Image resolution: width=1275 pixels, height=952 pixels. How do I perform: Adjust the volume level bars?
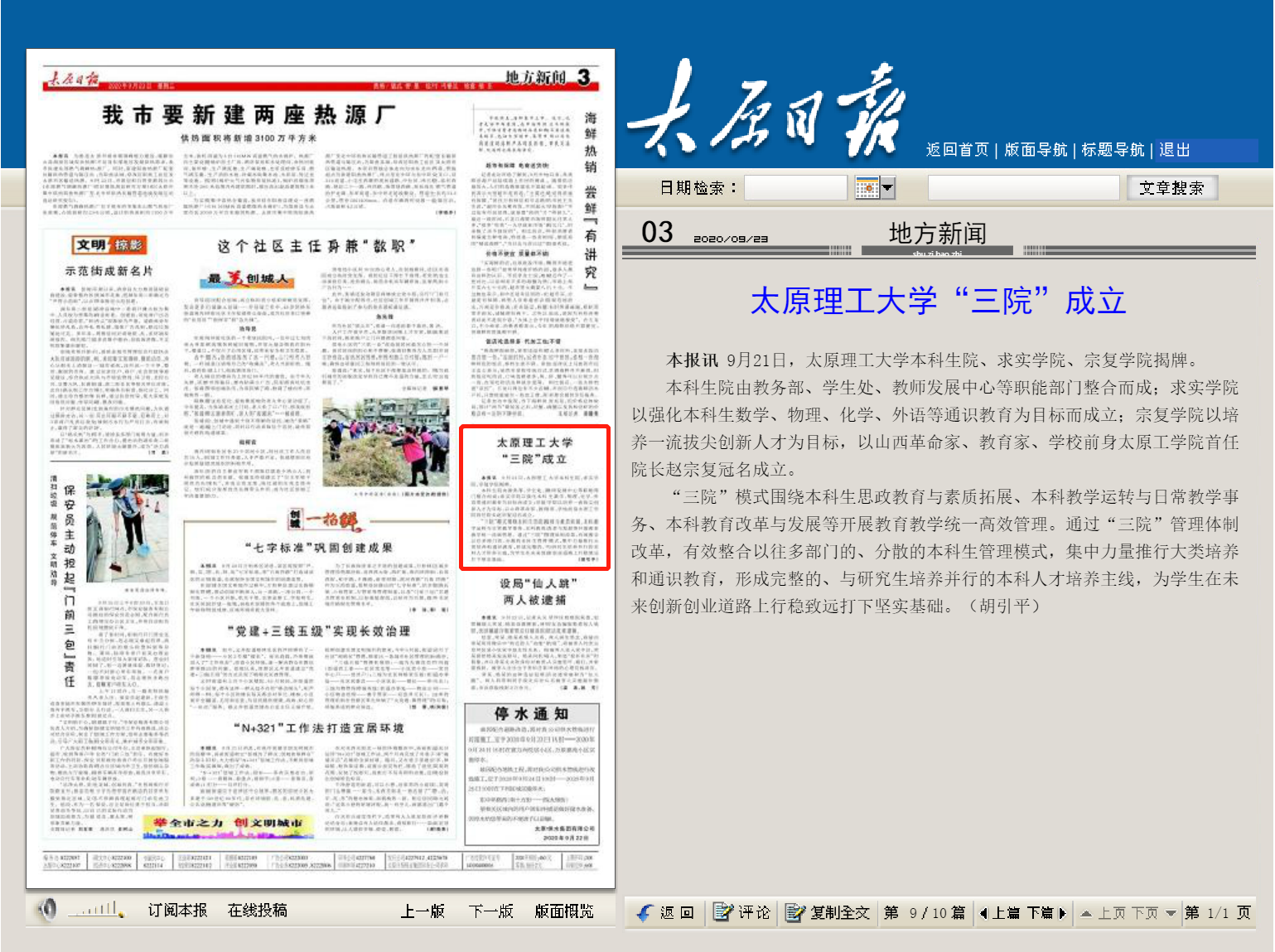coord(96,910)
